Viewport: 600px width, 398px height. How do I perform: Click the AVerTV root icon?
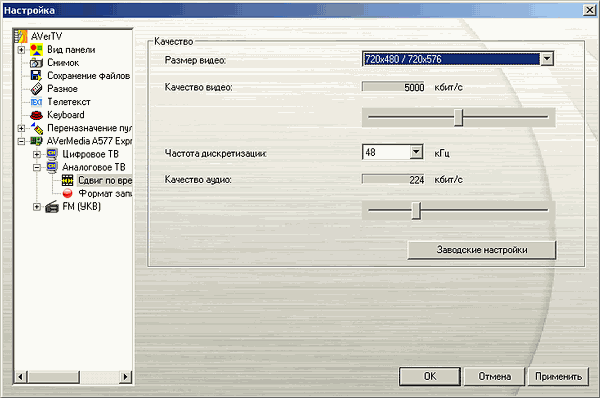click(21, 36)
